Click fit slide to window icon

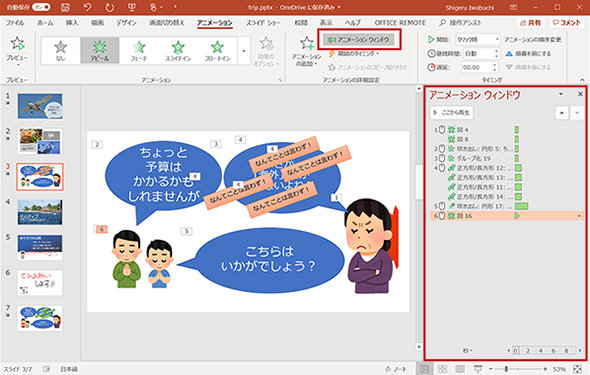[577, 369]
